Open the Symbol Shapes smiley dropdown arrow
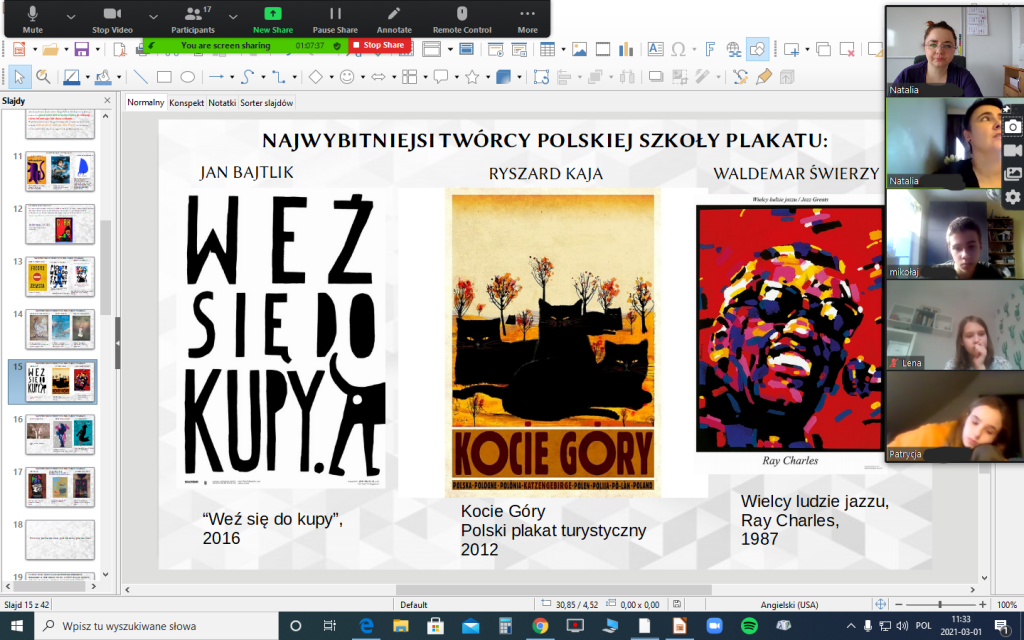Screen dimensions: 1024x640 coord(362,77)
